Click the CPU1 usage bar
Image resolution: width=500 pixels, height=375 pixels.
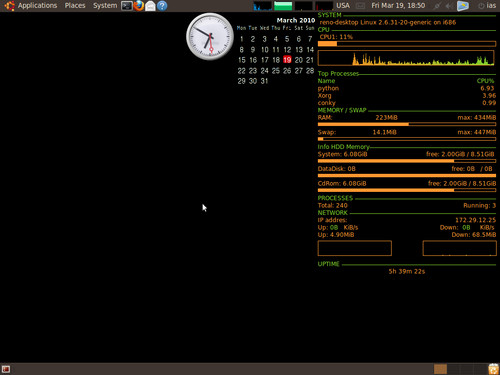click(x=407, y=44)
